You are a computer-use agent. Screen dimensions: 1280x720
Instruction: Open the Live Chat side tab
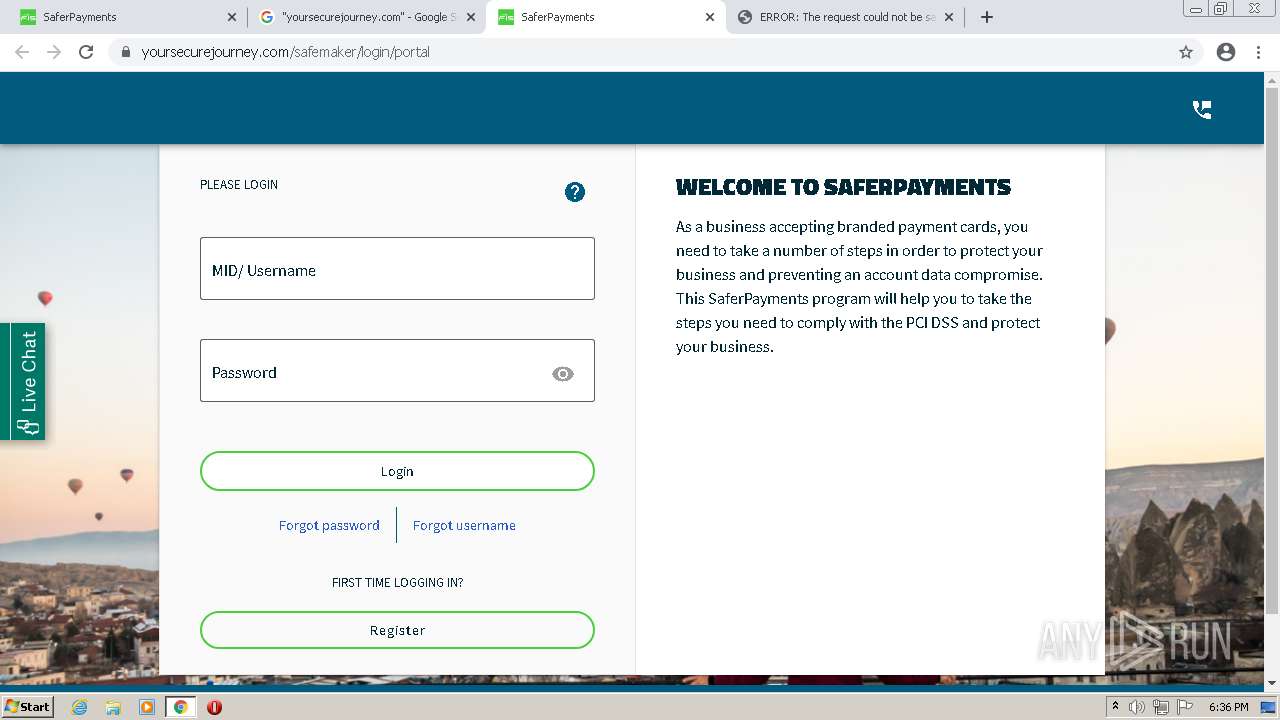click(23, 382)
